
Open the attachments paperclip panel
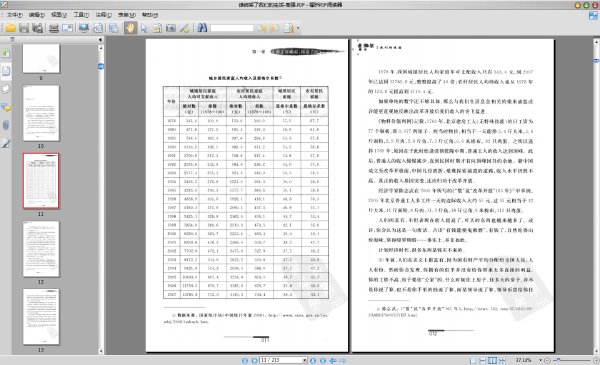[6, 125]
